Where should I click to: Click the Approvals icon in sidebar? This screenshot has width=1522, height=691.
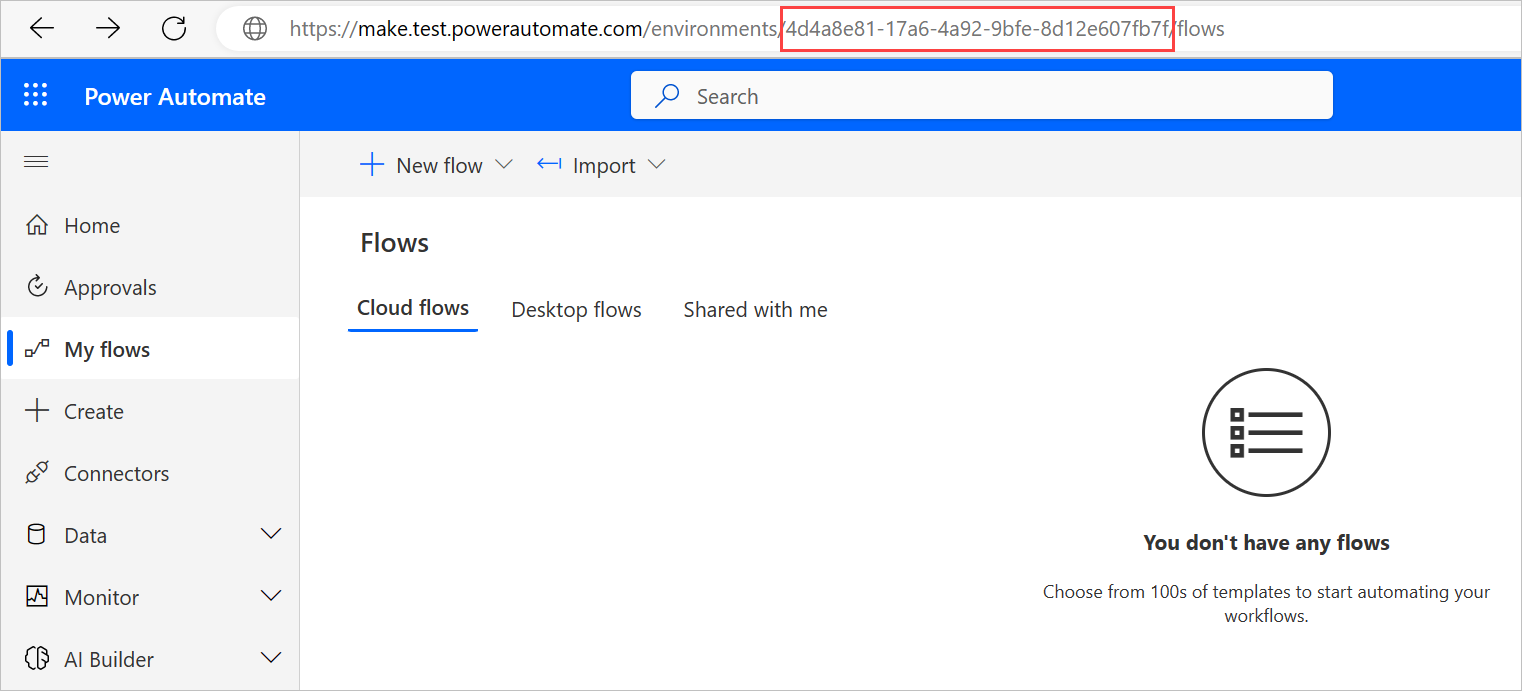tap(37, 287)
